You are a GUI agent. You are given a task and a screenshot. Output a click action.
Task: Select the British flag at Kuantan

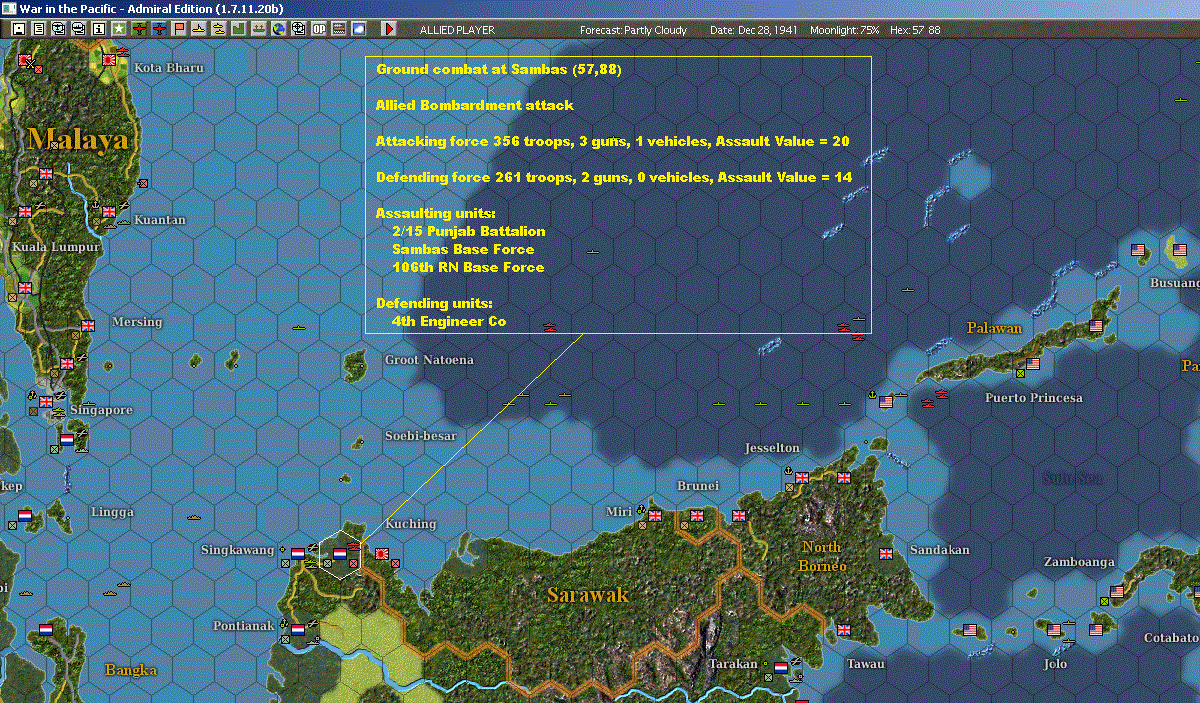[x=109, y=212]
